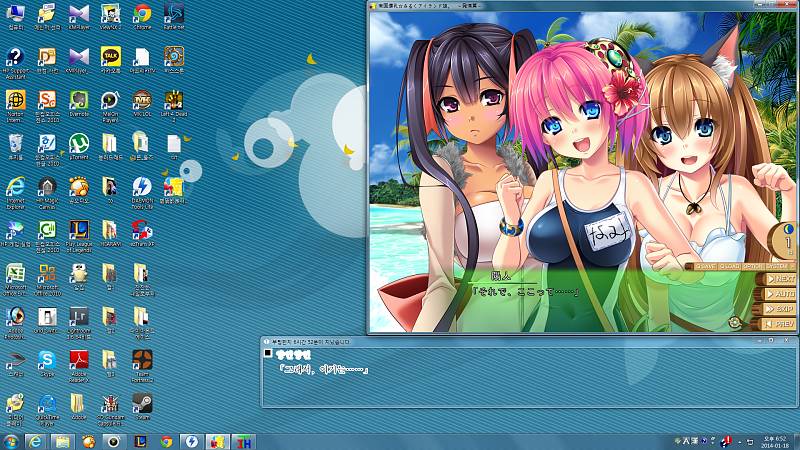Open Internet Explorer from the taskbar
Viewport: 800px width, 450px height.
tap(38, 440)
